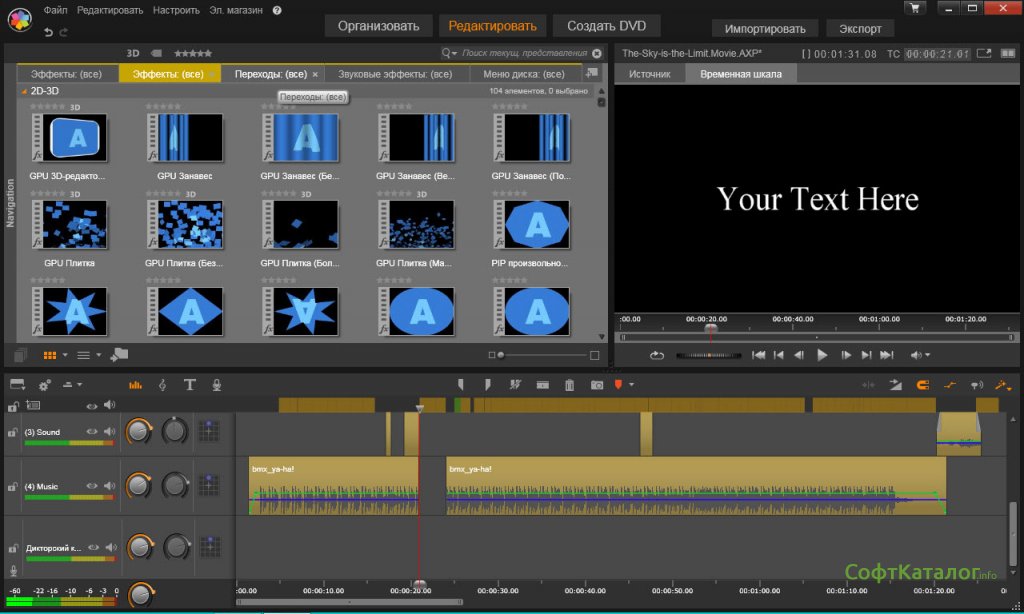This screenshot has height=614, width=1024.
Task: Open the Файл menu
Action: 56,9
